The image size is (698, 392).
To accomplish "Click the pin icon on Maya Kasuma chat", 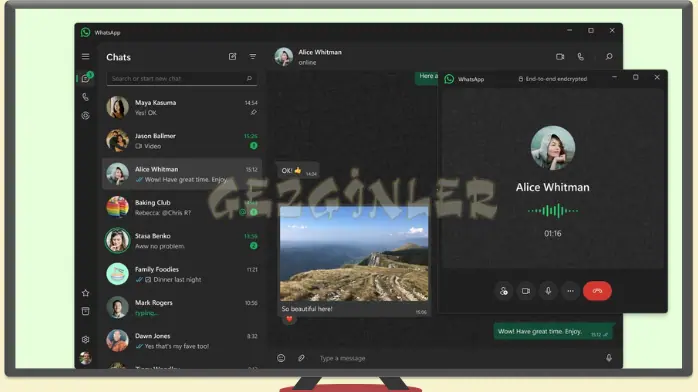I will coord(253,113).
